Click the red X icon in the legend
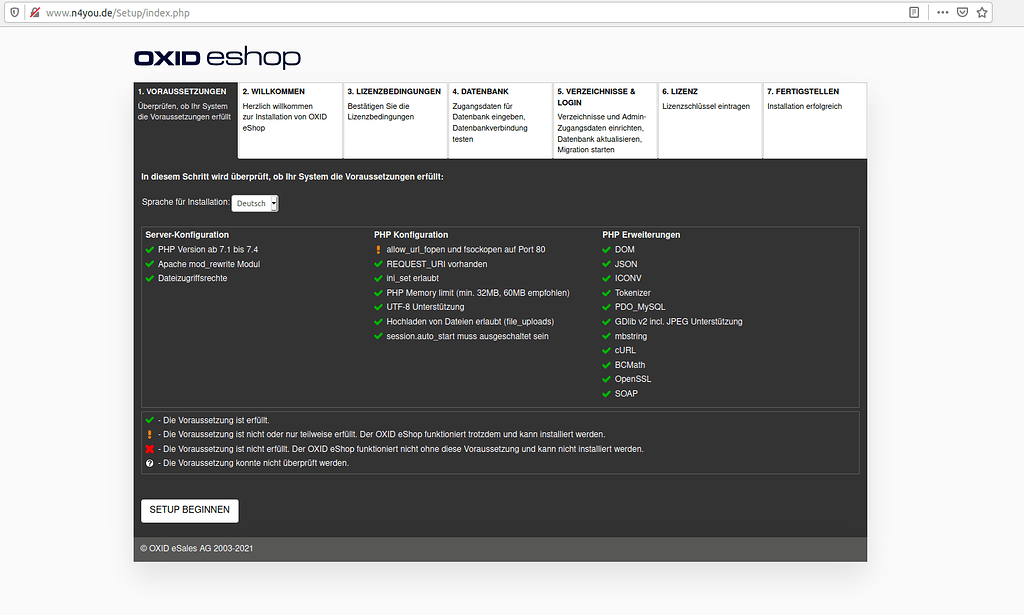Viewport: 1024px width, 615px height. 150,448
